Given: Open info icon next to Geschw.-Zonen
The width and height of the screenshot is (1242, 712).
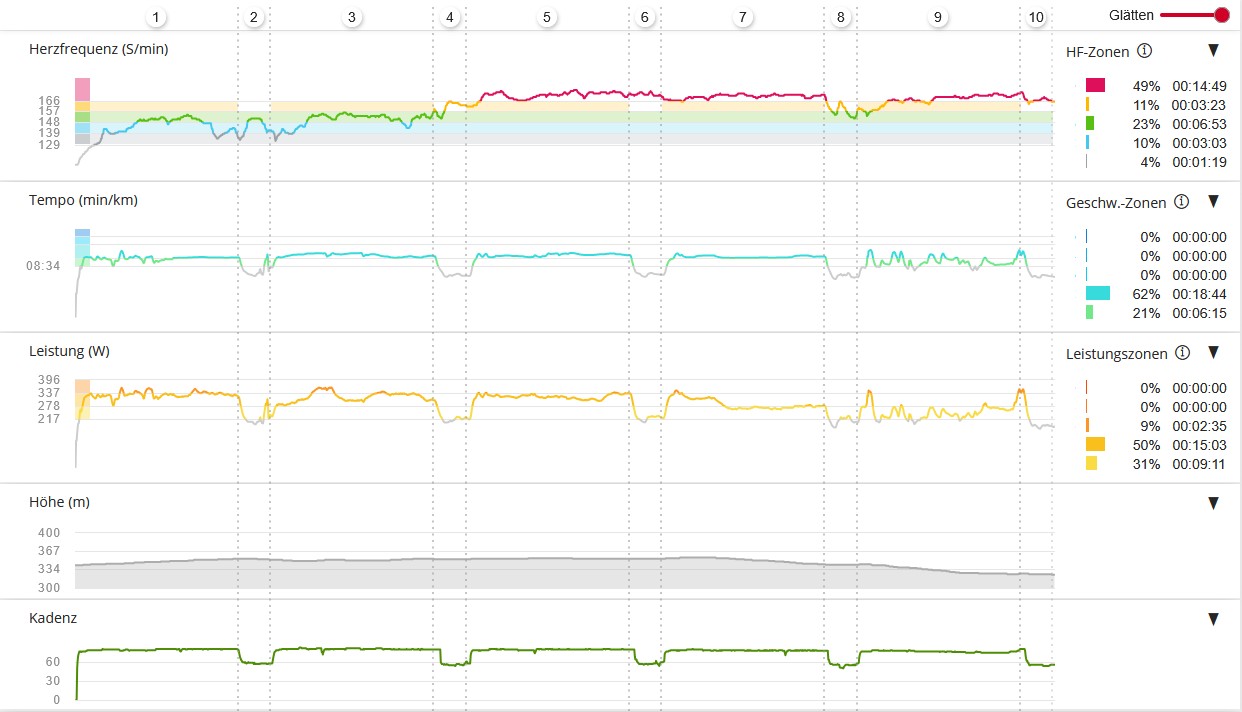Looking at the screenshot, I should [x=1181, y=202].
